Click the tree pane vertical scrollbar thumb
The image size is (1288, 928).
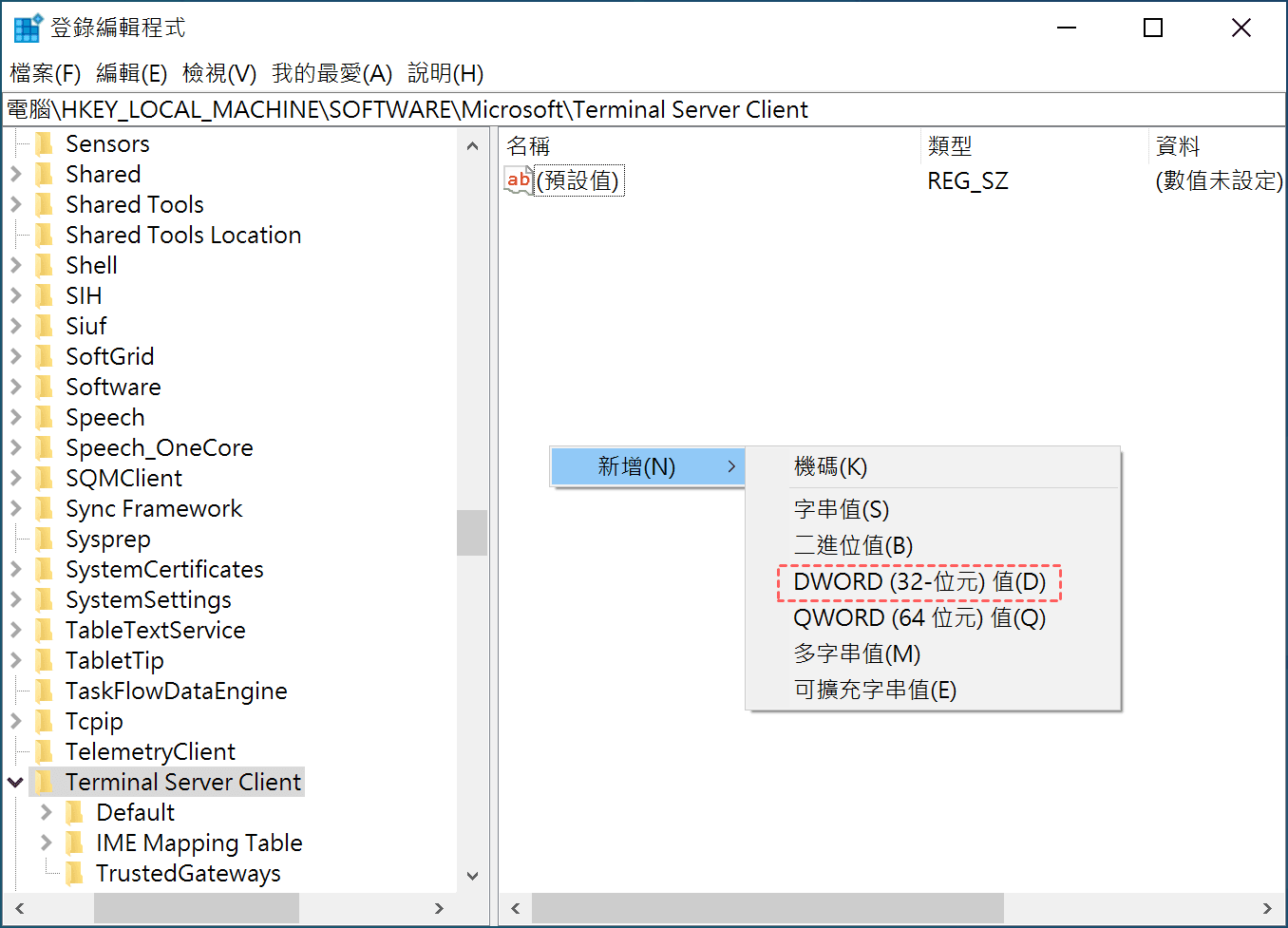[472, 533]
